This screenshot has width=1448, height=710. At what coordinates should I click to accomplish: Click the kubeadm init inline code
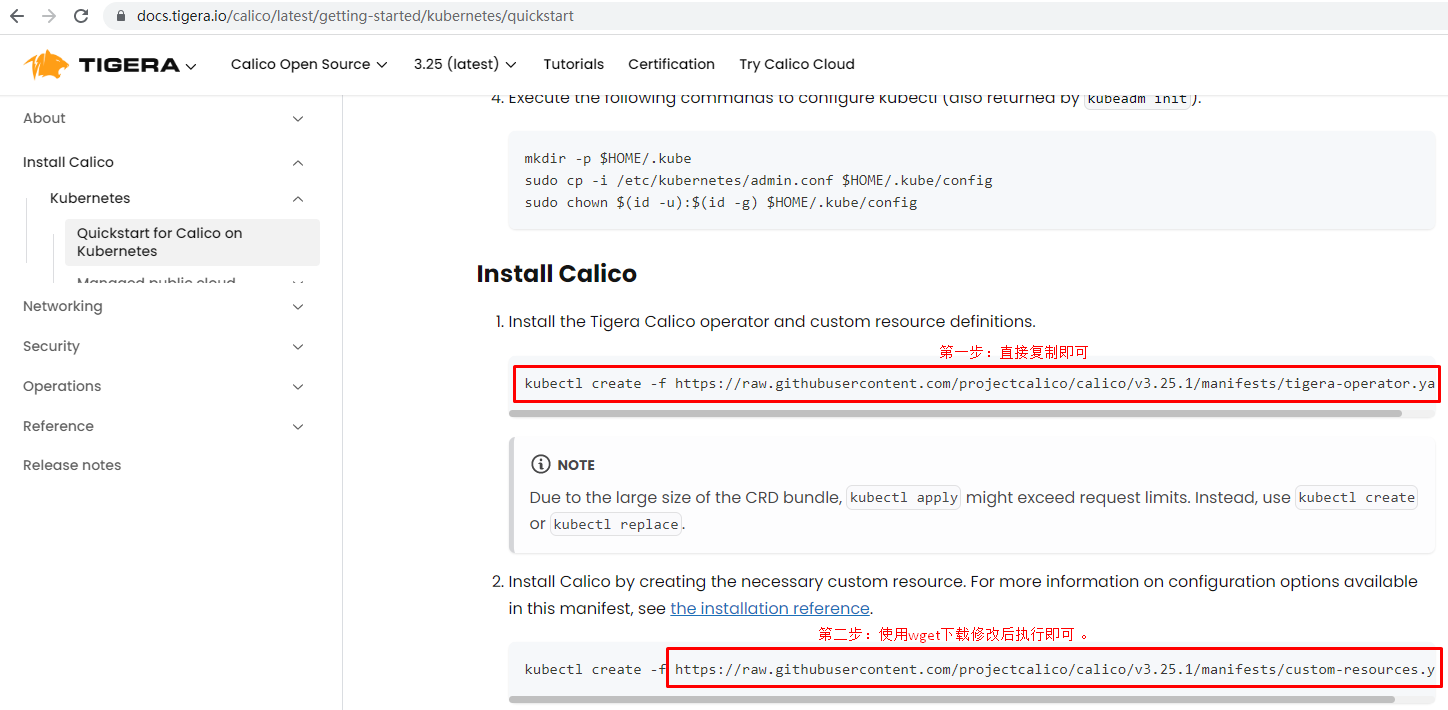tap(1138, 98)
